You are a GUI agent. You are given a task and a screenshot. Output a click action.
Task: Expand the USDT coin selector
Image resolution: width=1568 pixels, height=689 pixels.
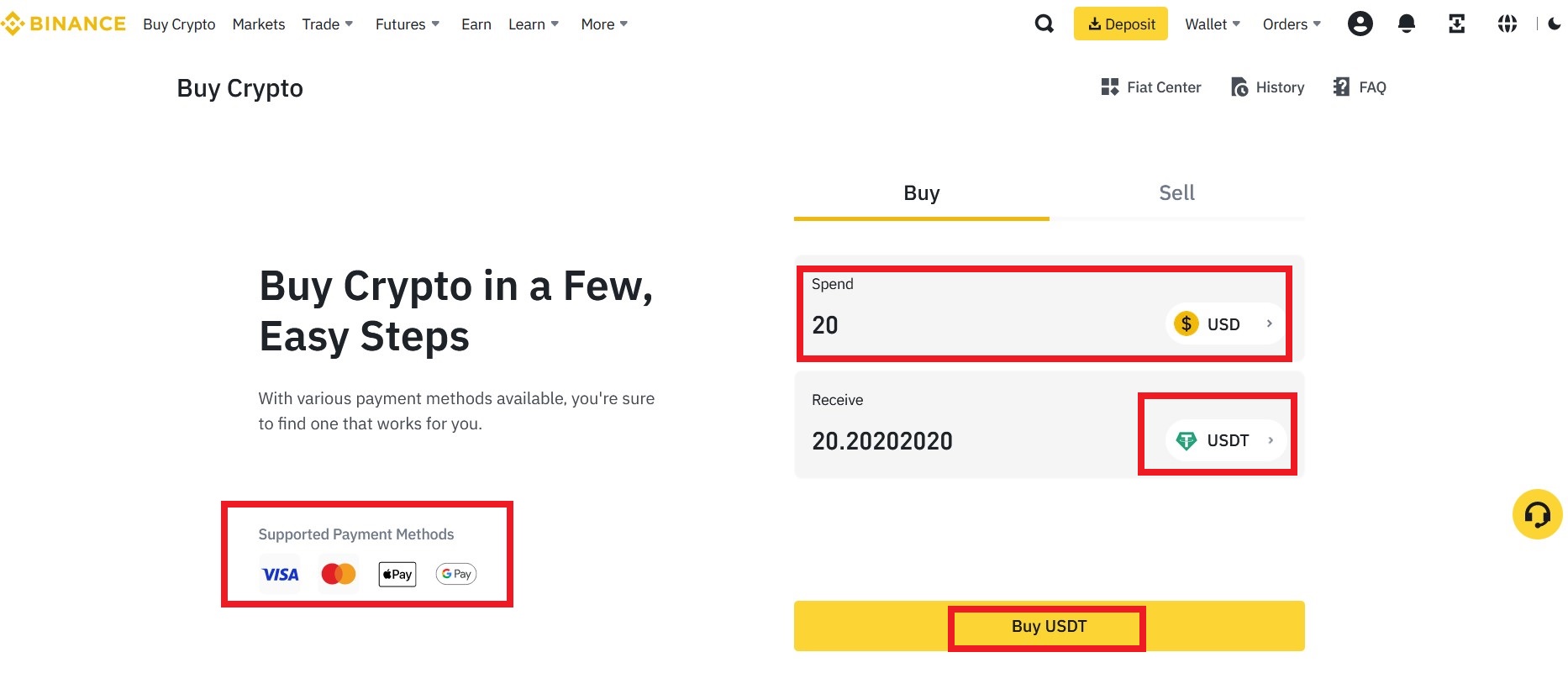[x=1226, y=440]
